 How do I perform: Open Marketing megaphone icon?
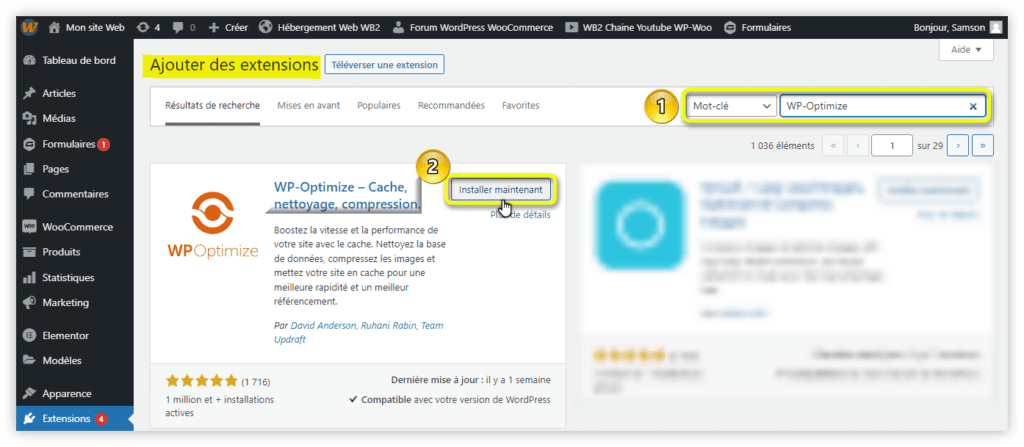29,303
